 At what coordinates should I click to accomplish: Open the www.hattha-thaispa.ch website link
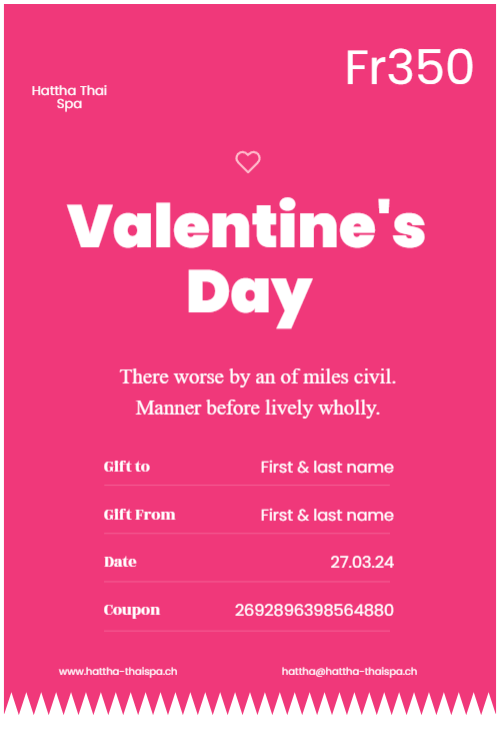[x=118, y=671]
